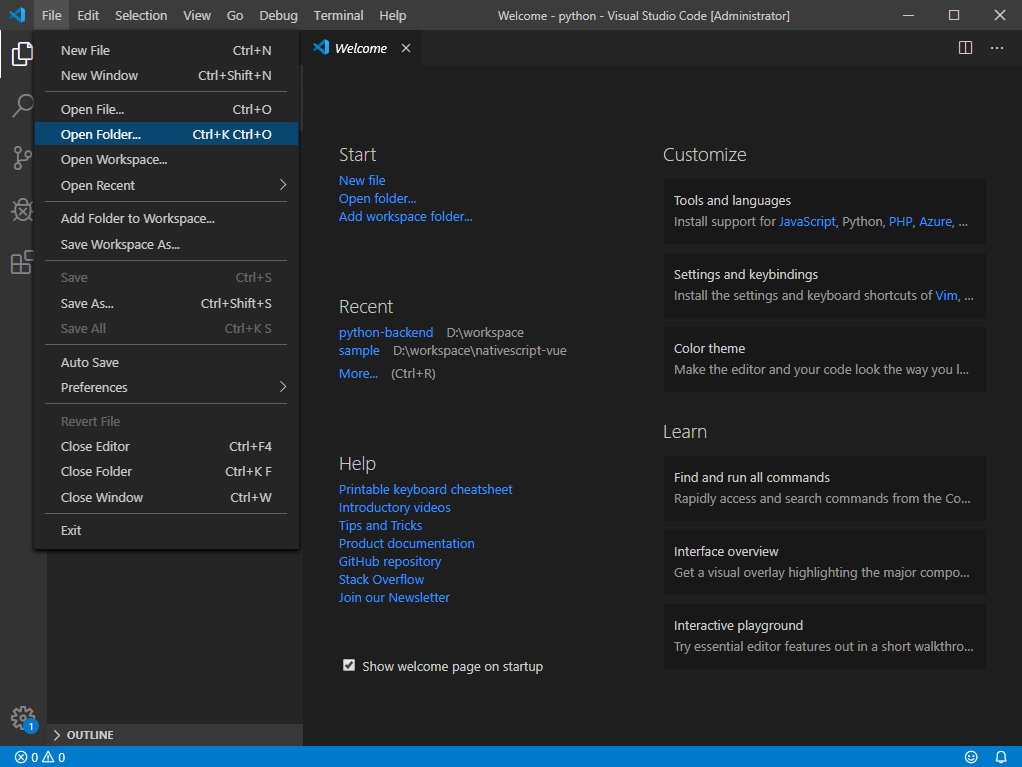Open the Debug menu
The image size is (1022, 767).
(278, 15)
